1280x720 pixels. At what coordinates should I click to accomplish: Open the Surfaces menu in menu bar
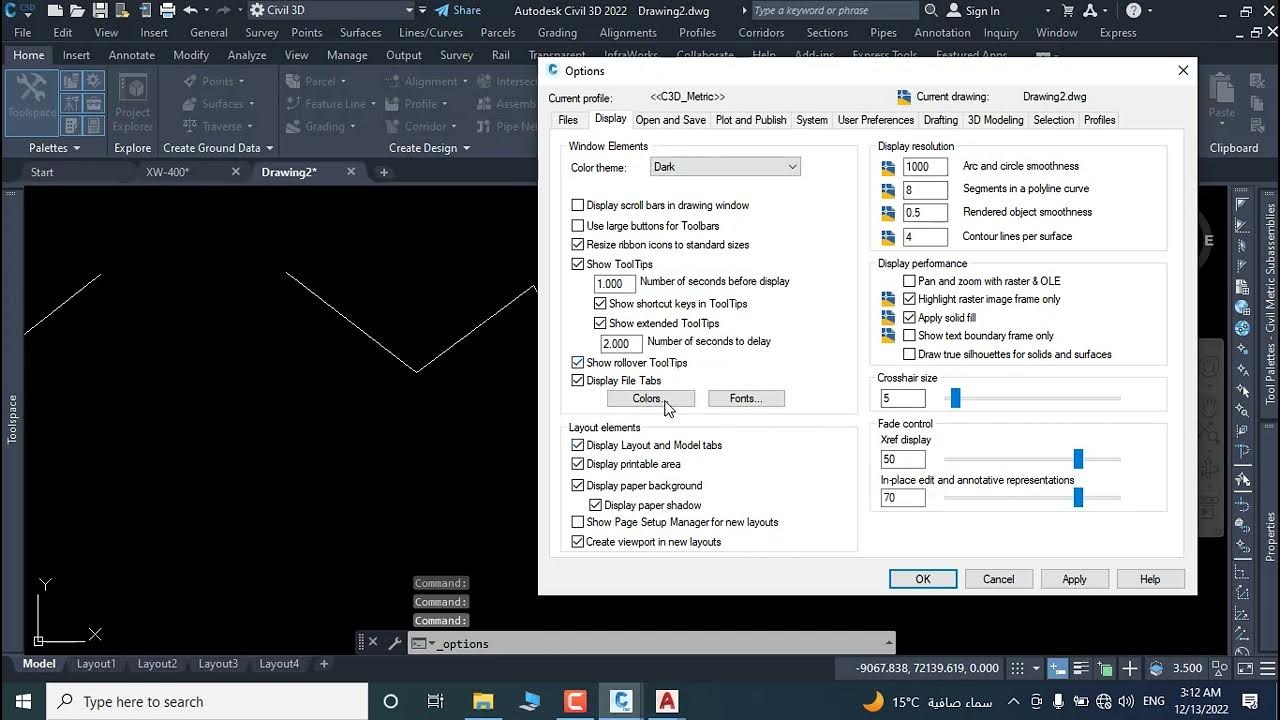[x=360, y=32]
